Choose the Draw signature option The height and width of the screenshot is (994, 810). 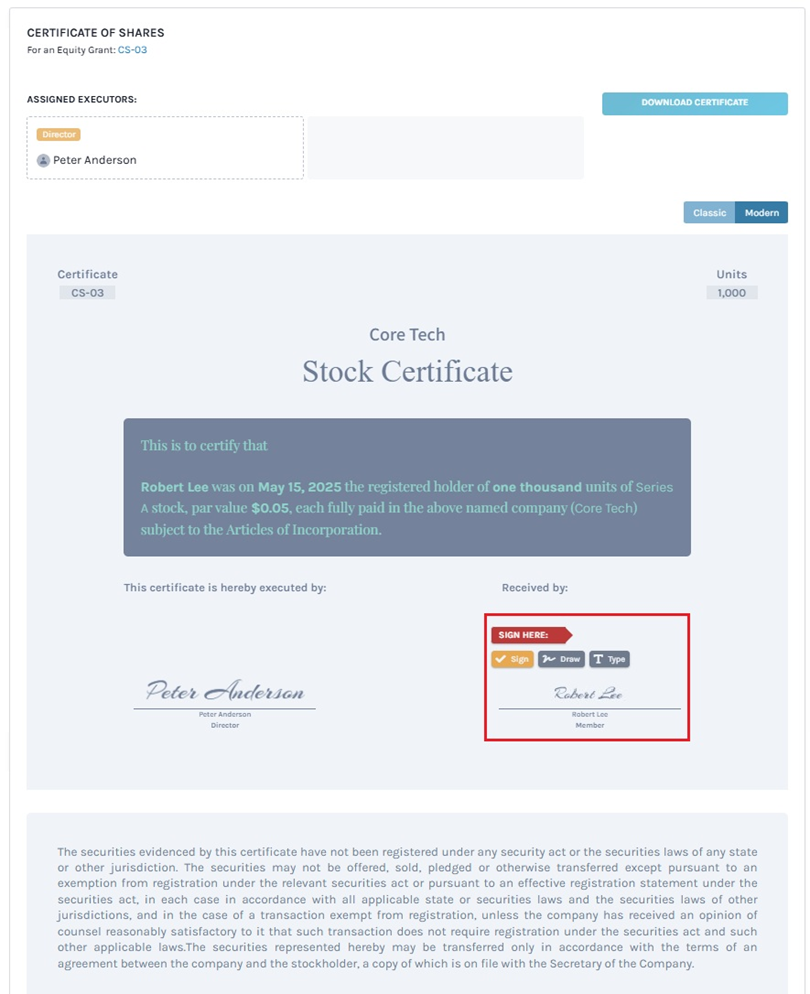(561, 659)
